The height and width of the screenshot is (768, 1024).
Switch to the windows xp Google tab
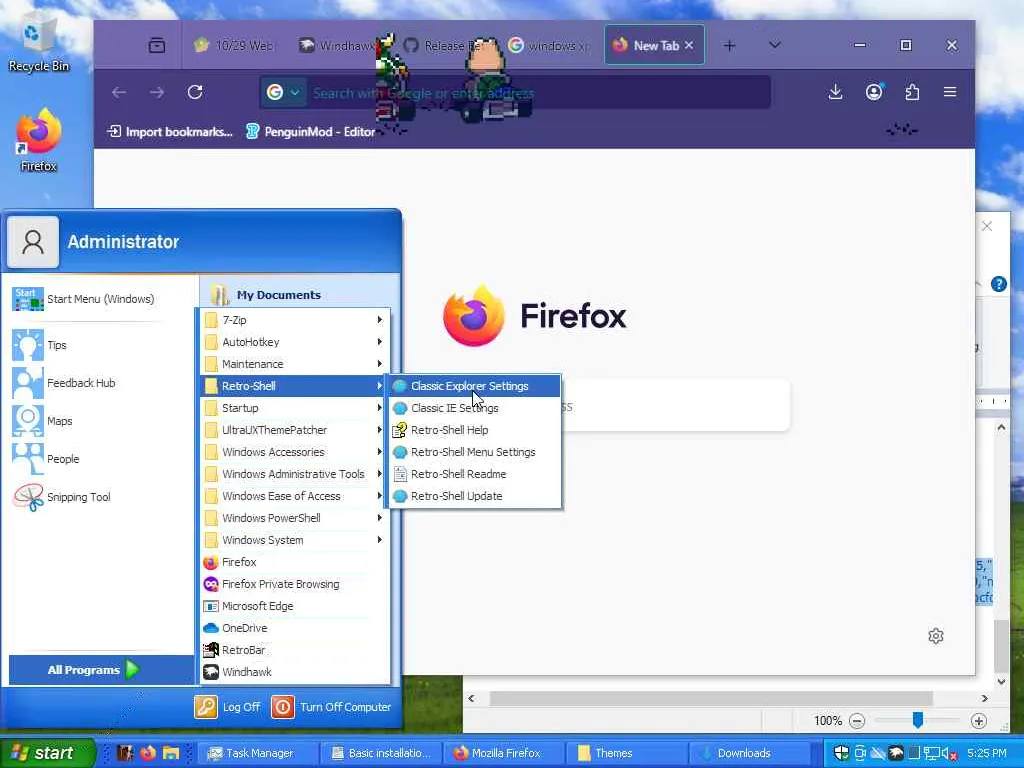[549, 46]
